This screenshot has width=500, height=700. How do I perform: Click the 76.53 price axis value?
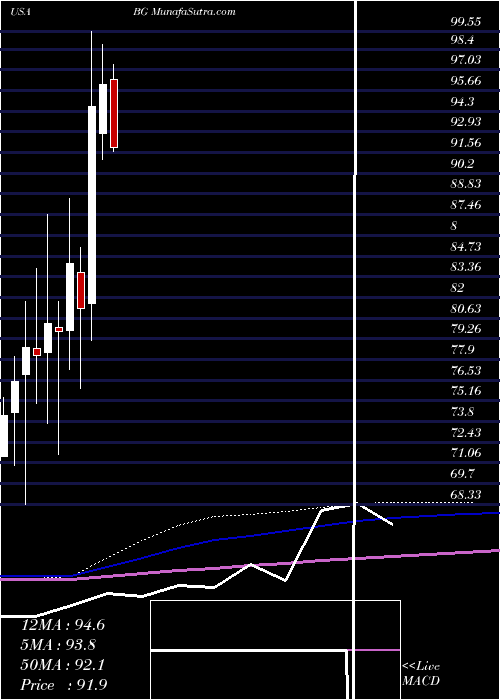tap(466, 371)
